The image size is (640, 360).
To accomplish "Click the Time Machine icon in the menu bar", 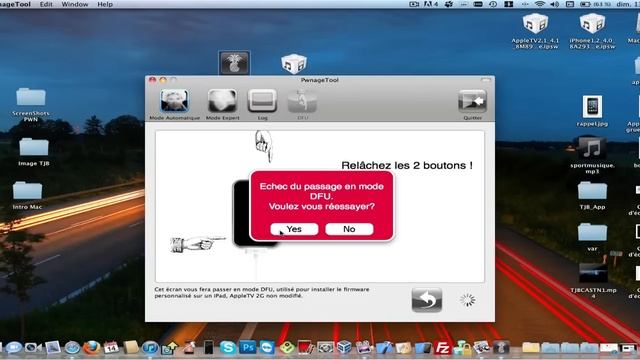I will tap(493, 4).
